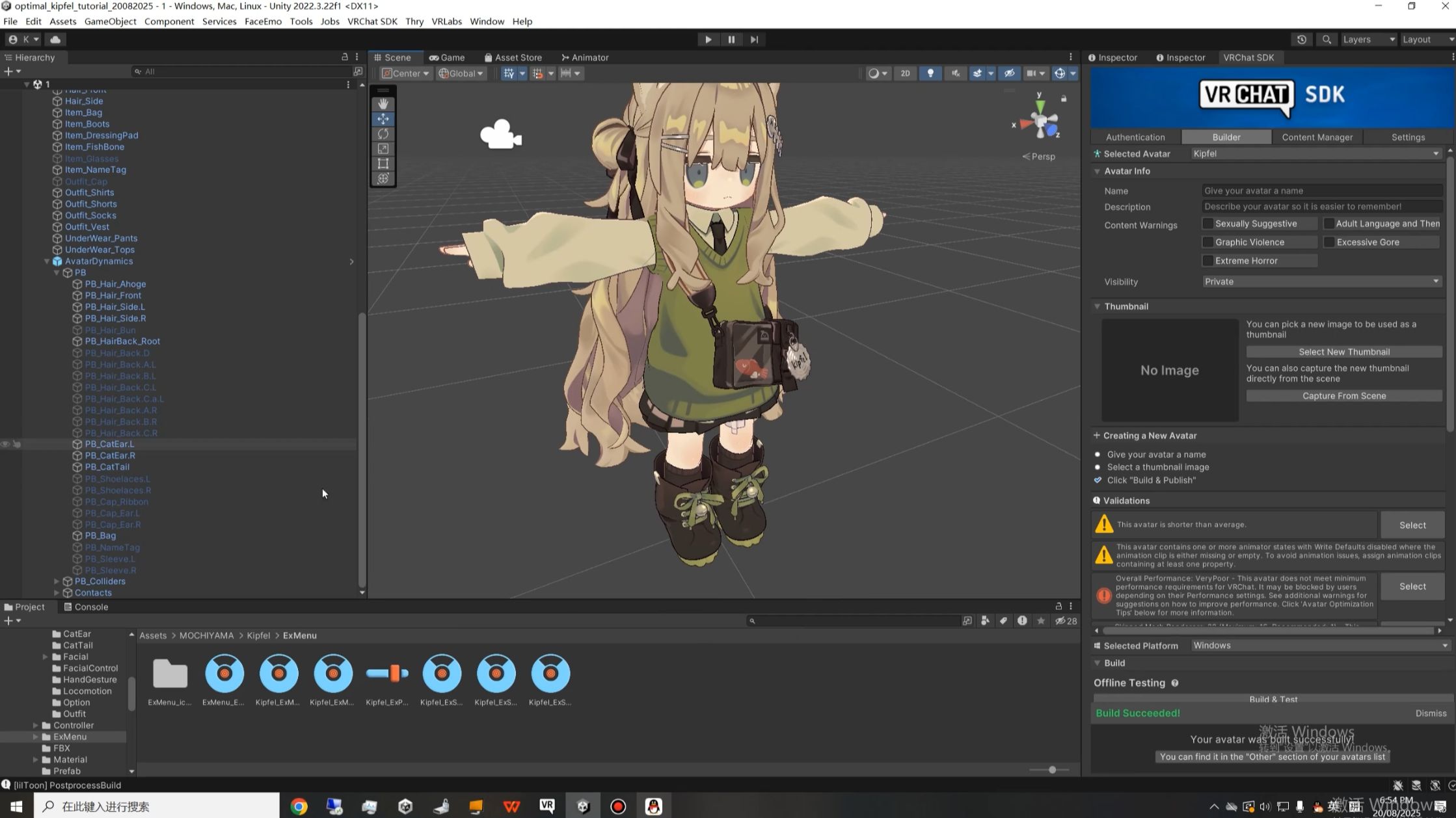Open the Center pivot dropdown

click(405, 73)
